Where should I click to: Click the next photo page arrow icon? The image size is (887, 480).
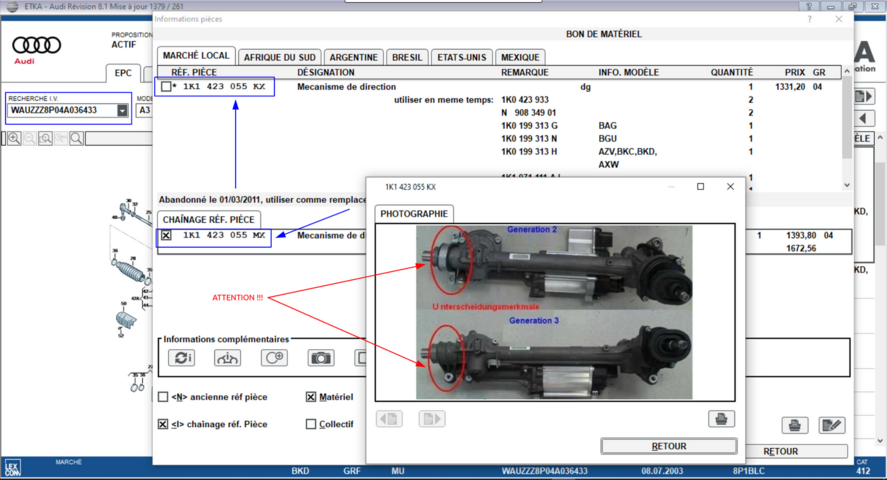tap(431, 419)
